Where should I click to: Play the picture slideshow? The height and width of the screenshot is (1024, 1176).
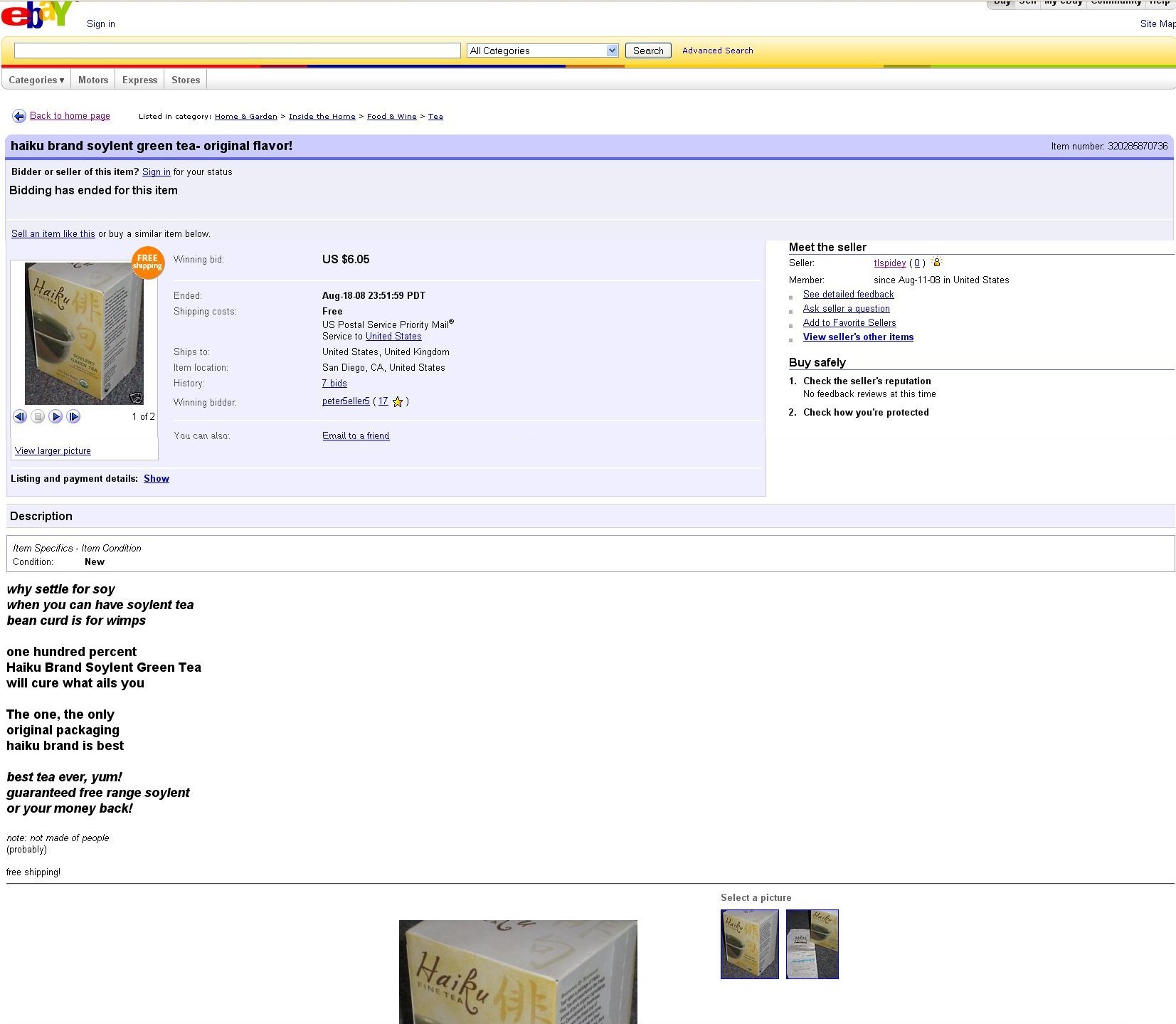[55, 416]
